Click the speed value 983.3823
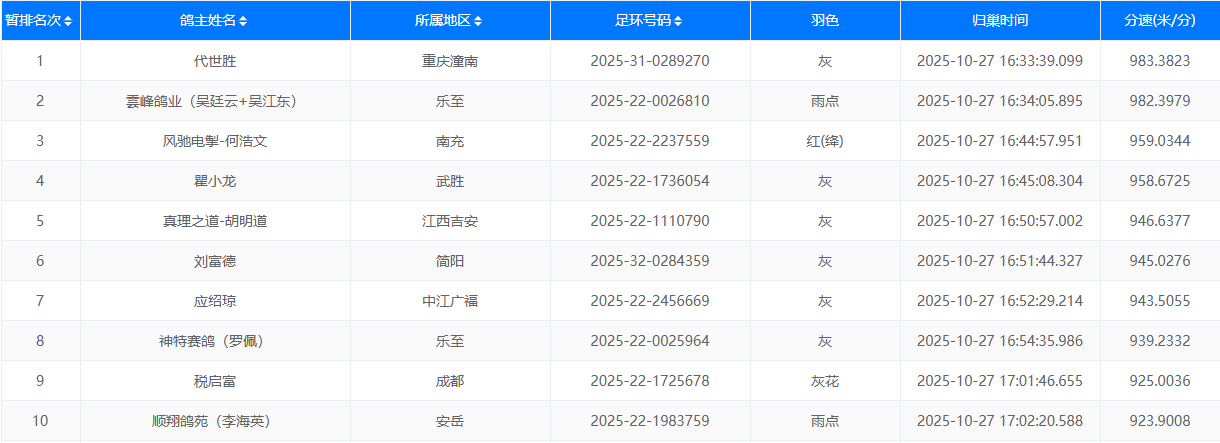 point(1159,61)
